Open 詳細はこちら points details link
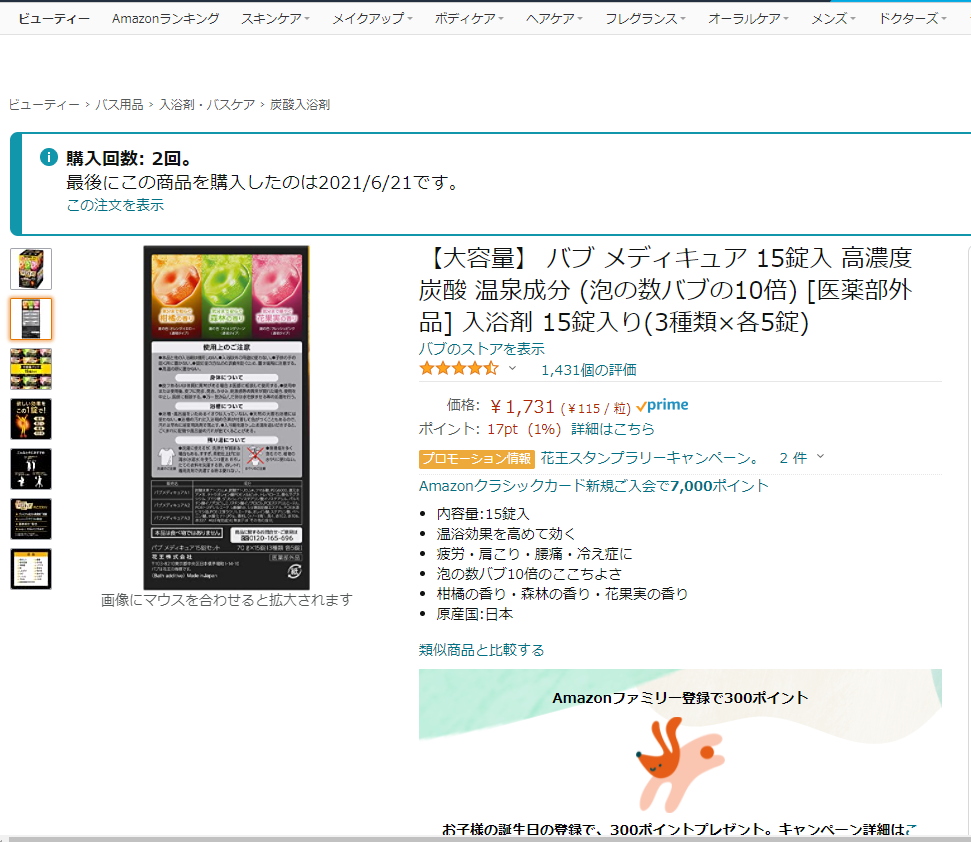Viewport: 971px width, 842px height. point(612,429)
